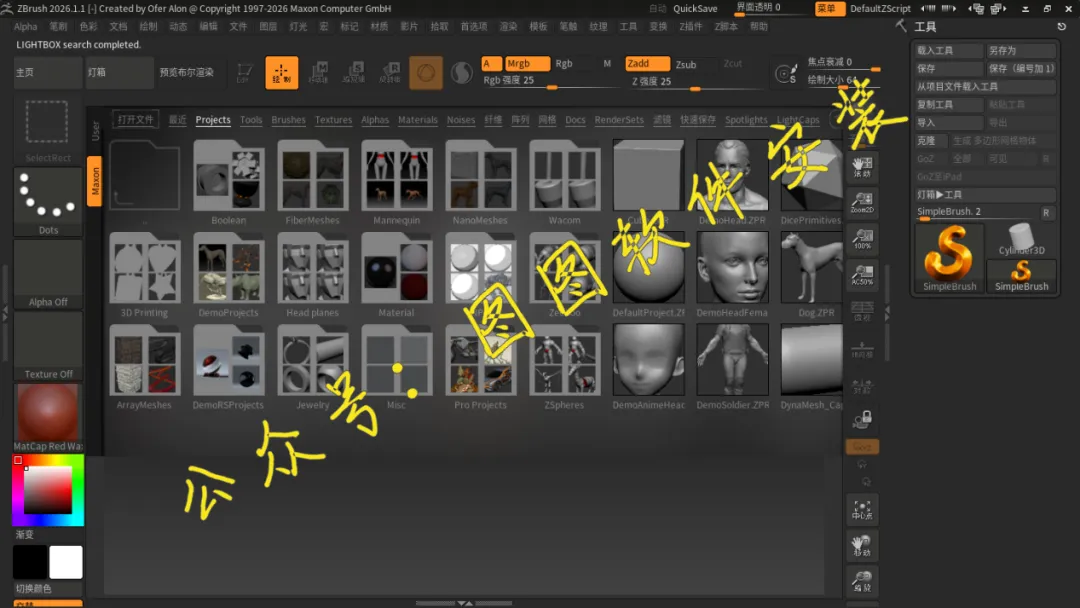Activate the orange Draw (绘制) mode icon
The width and height of the screenshot is (1080, 608).
coord(282,72)
